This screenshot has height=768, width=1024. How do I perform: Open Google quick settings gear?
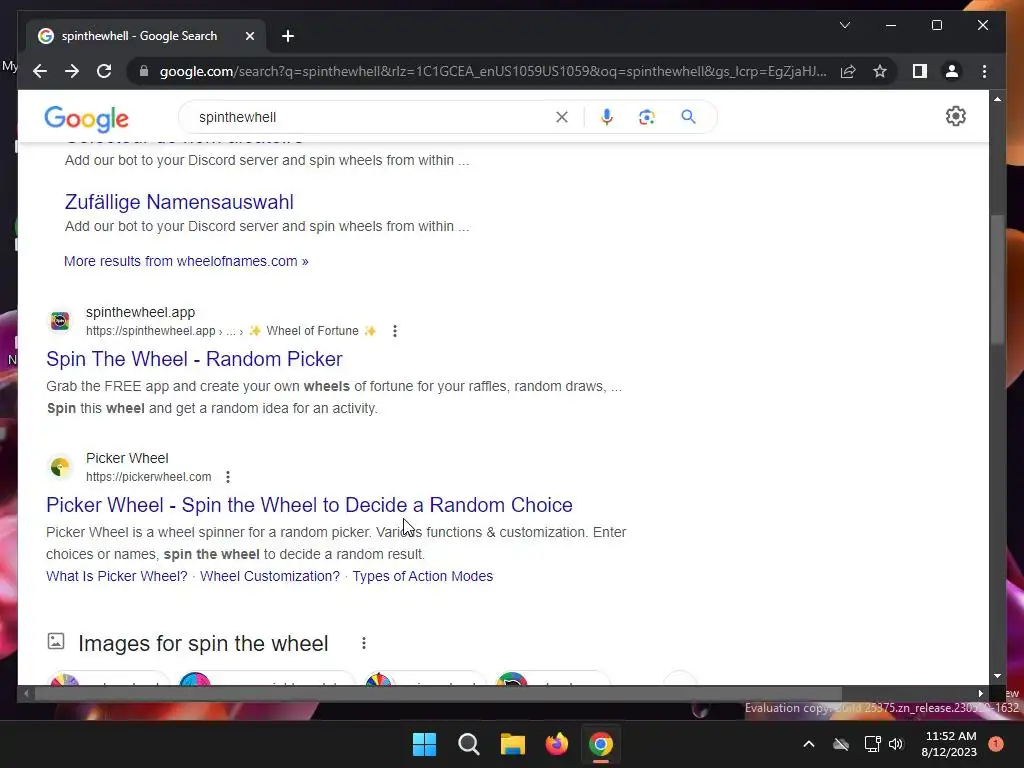click(955, 116)
